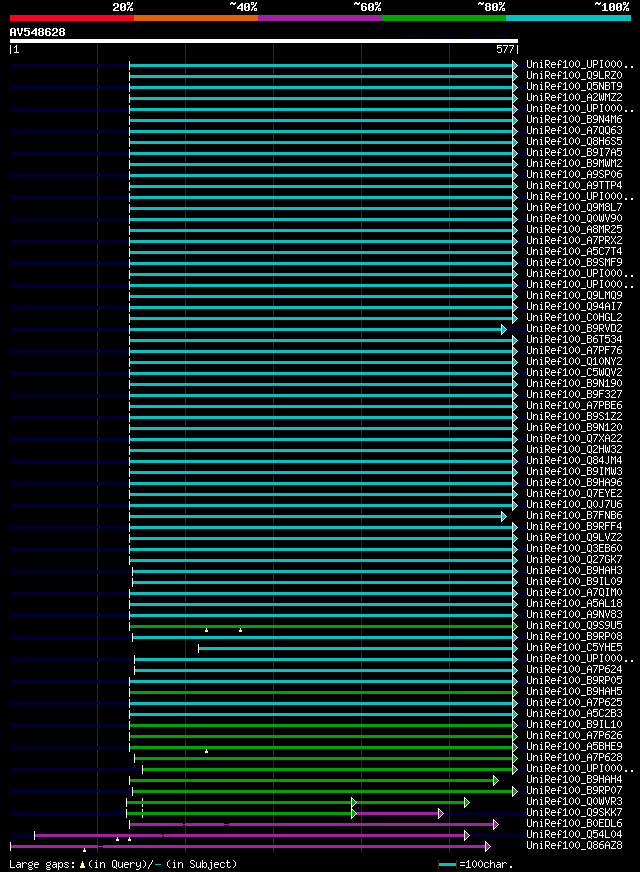The image size is (640, 872).
Task: Select the UniRef100_A5C7T4 label
Action: [x=574, y=252]
